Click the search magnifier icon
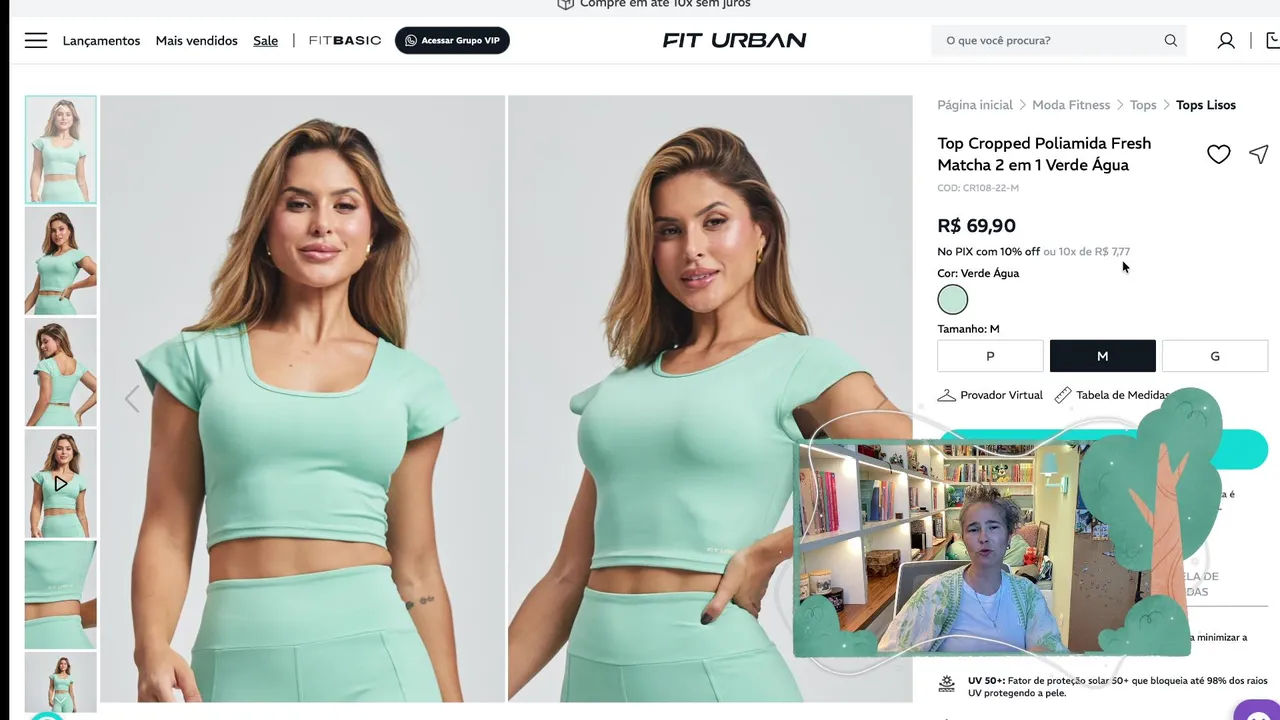Viewport: 1280px width, 720px height. coord(1170,40)
